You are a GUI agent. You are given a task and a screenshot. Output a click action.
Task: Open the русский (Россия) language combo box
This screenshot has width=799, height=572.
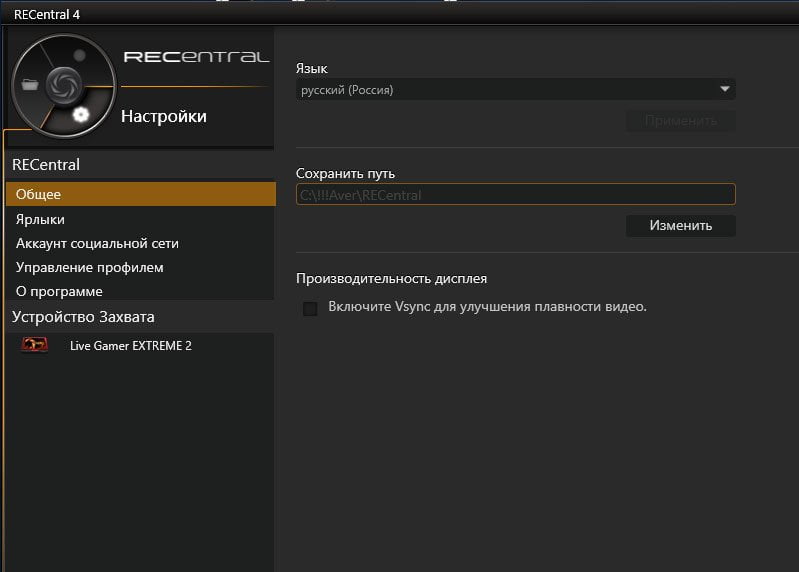516,90
